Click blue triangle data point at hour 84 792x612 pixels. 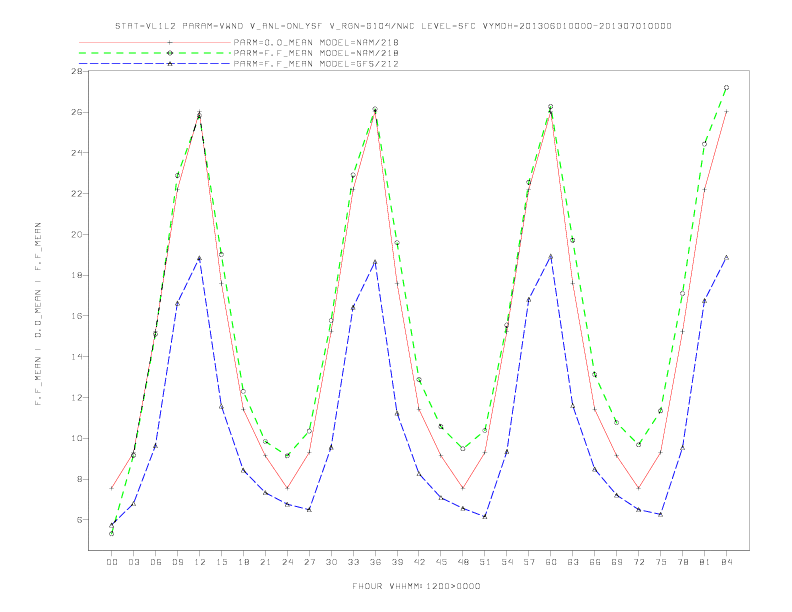pos(726,258)
